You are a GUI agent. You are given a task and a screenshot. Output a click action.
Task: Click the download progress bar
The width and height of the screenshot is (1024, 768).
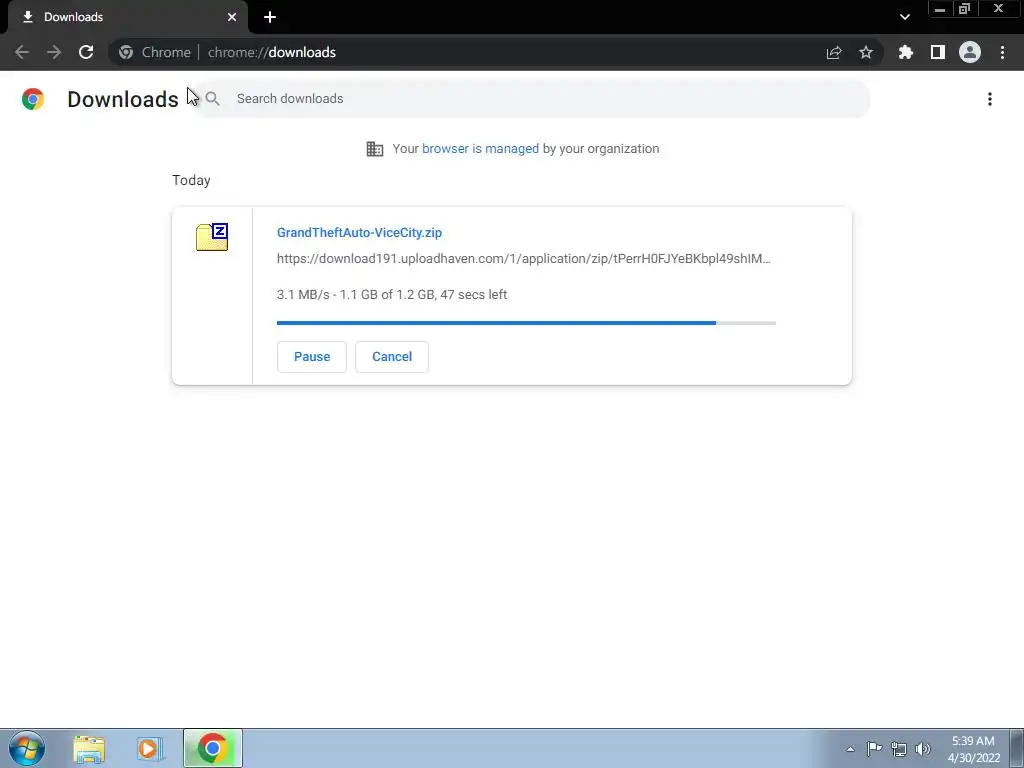526,323
